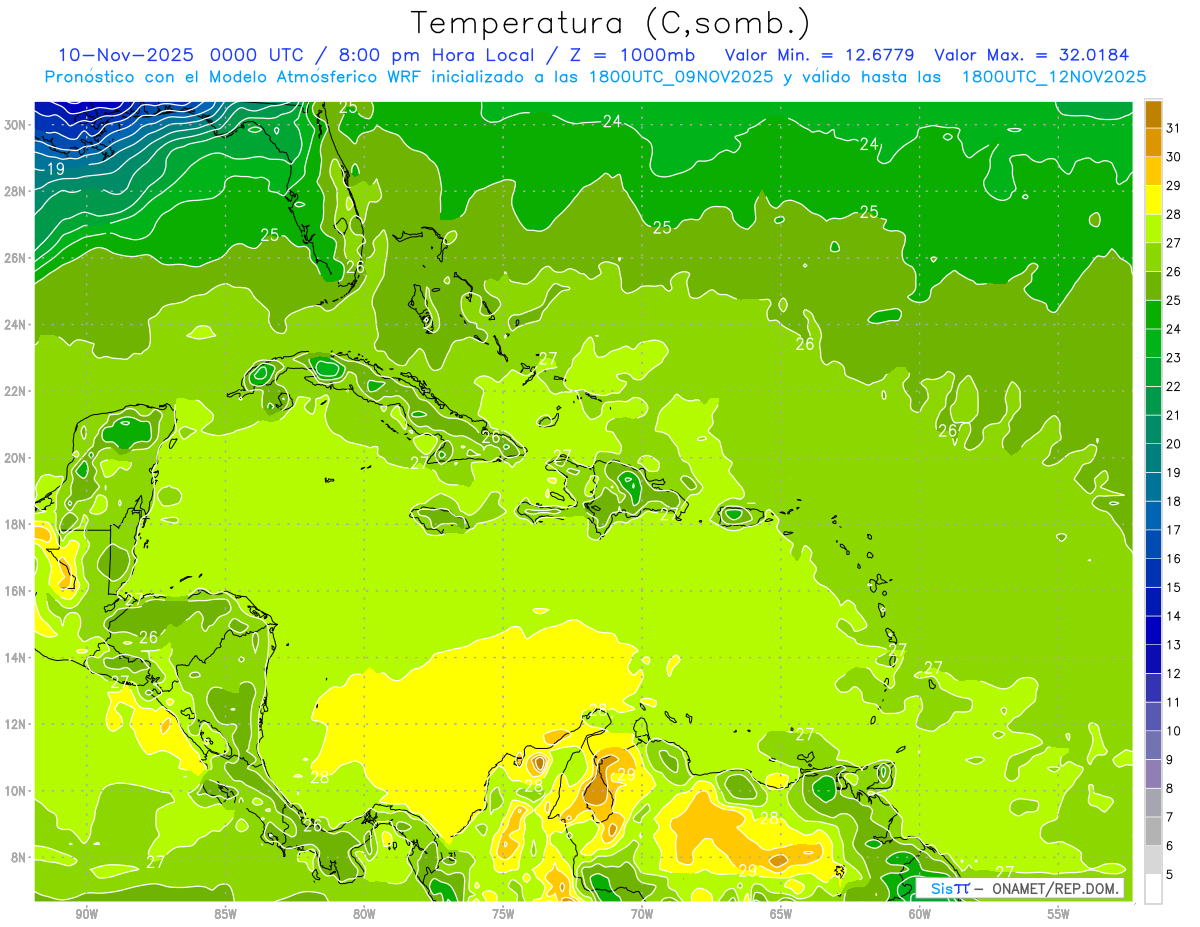Click legend scale value 12

pyautogui.click(x=1174, y=673)
